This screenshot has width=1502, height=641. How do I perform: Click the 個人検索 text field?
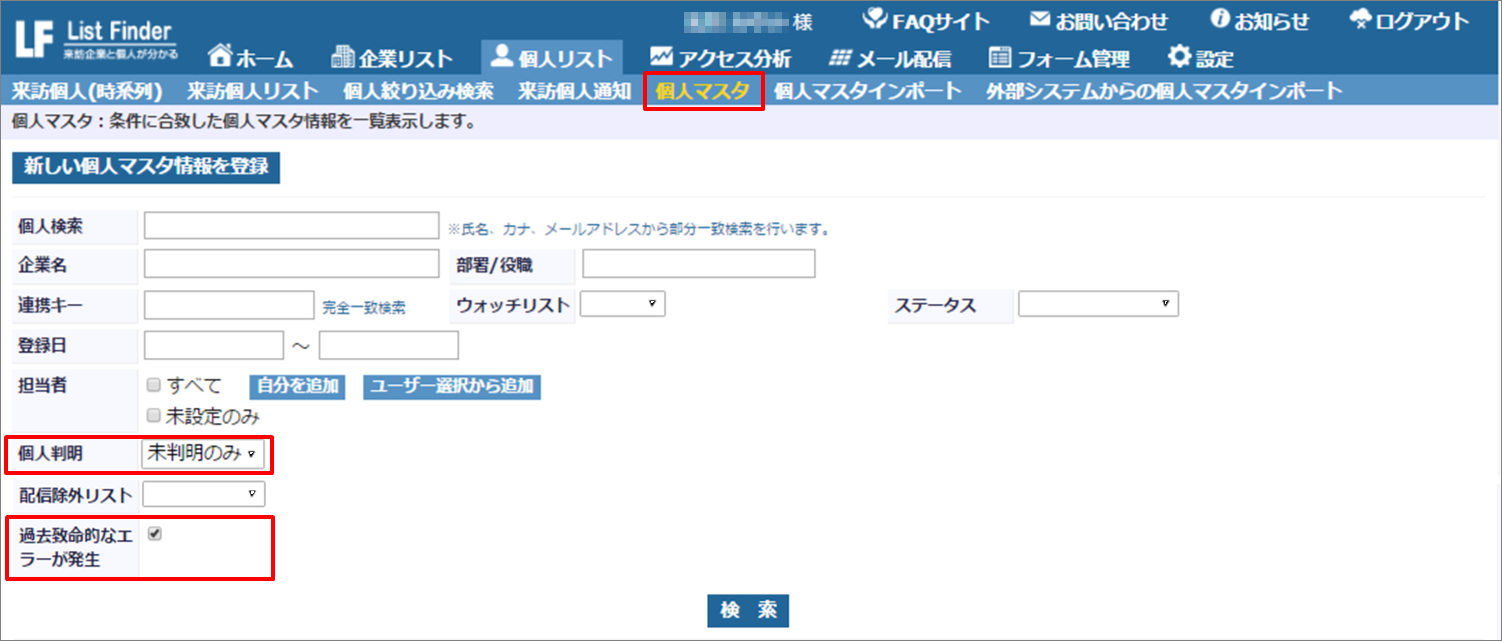291,226
